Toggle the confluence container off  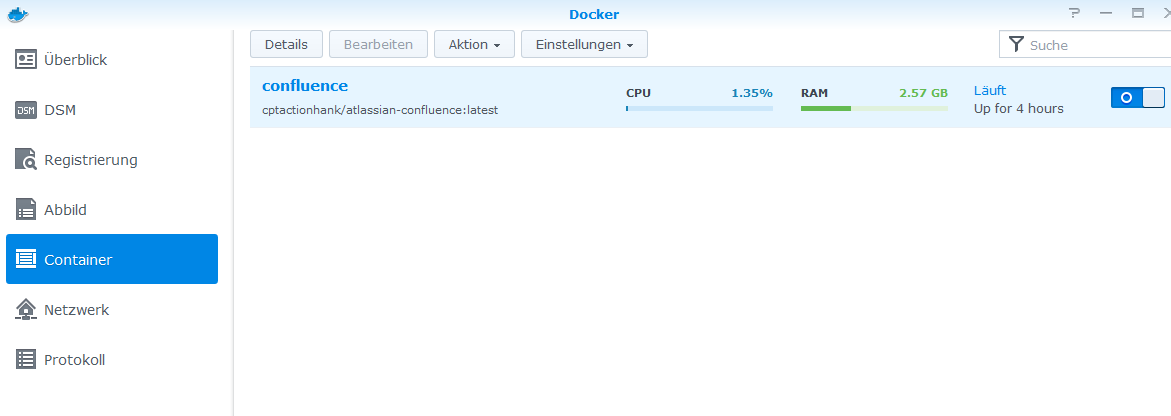pos(1137,97)
